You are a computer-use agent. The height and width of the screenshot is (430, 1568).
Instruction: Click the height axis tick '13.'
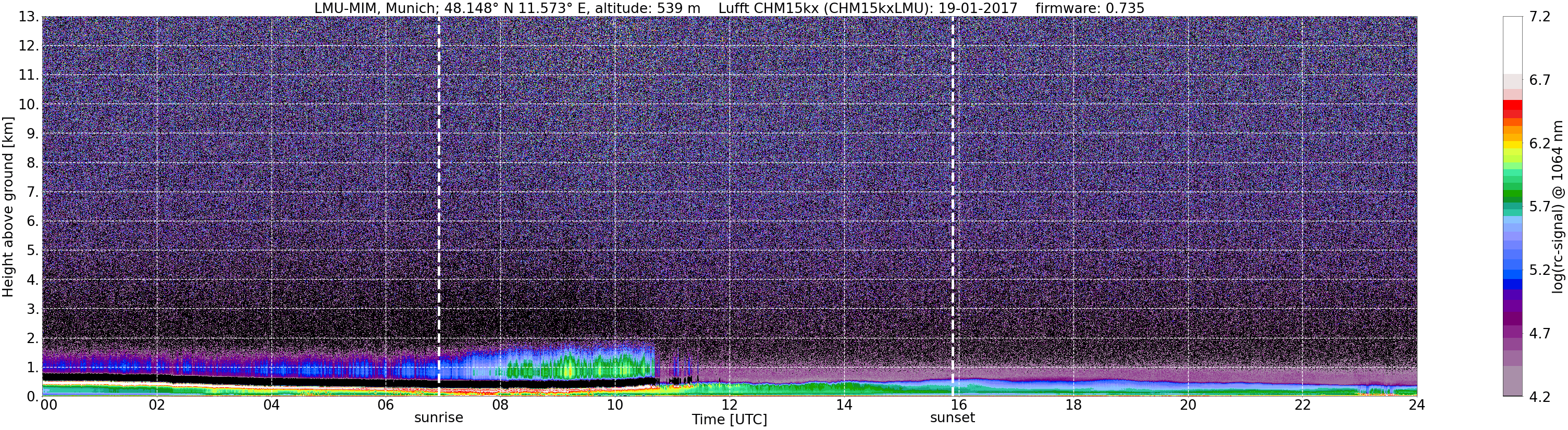click(x=29, y=17)
